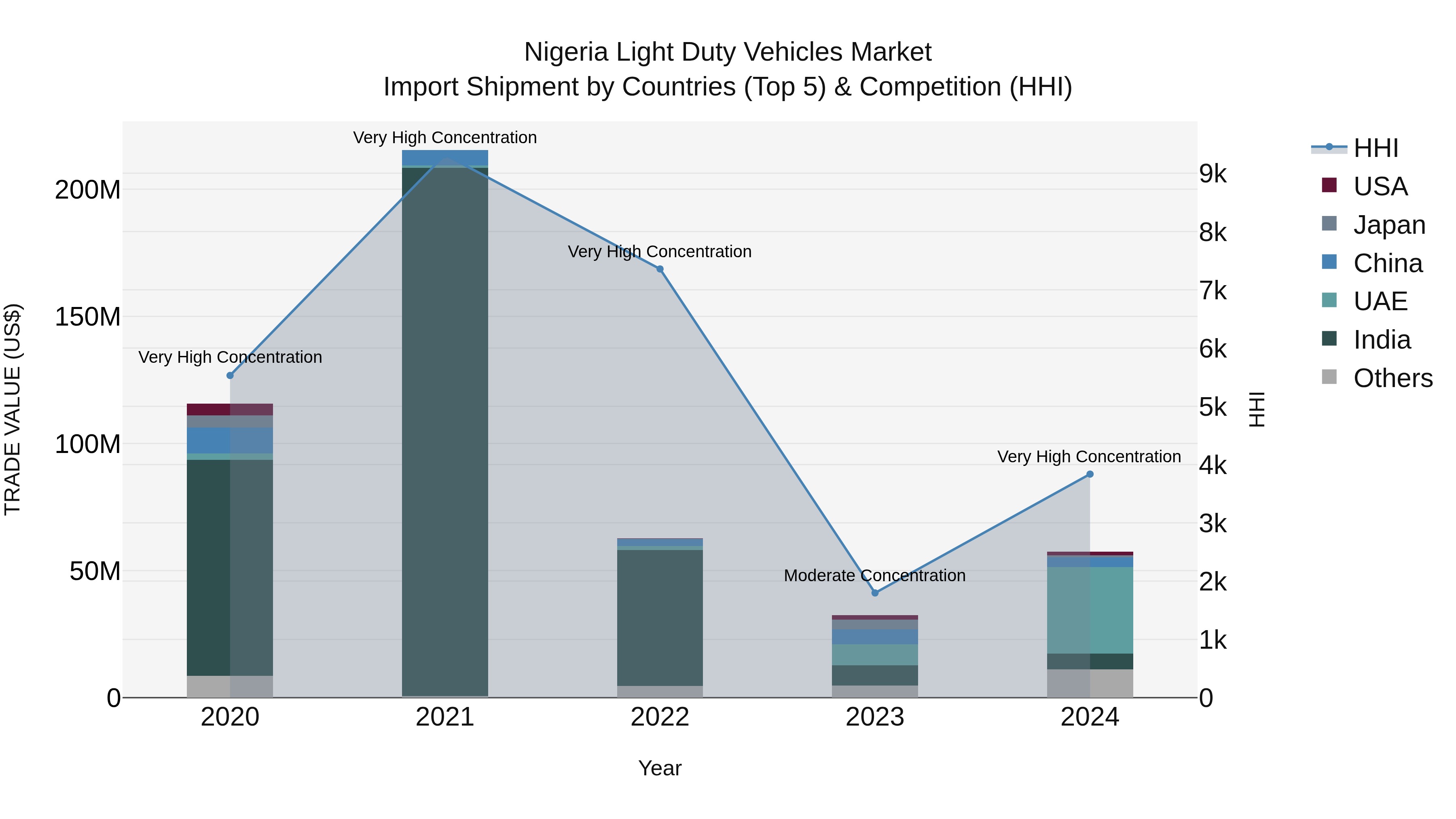Click the UAE segment of the 2024 bar
The height and width of the screenshot is (819, 1456).
coord(1090,610)
